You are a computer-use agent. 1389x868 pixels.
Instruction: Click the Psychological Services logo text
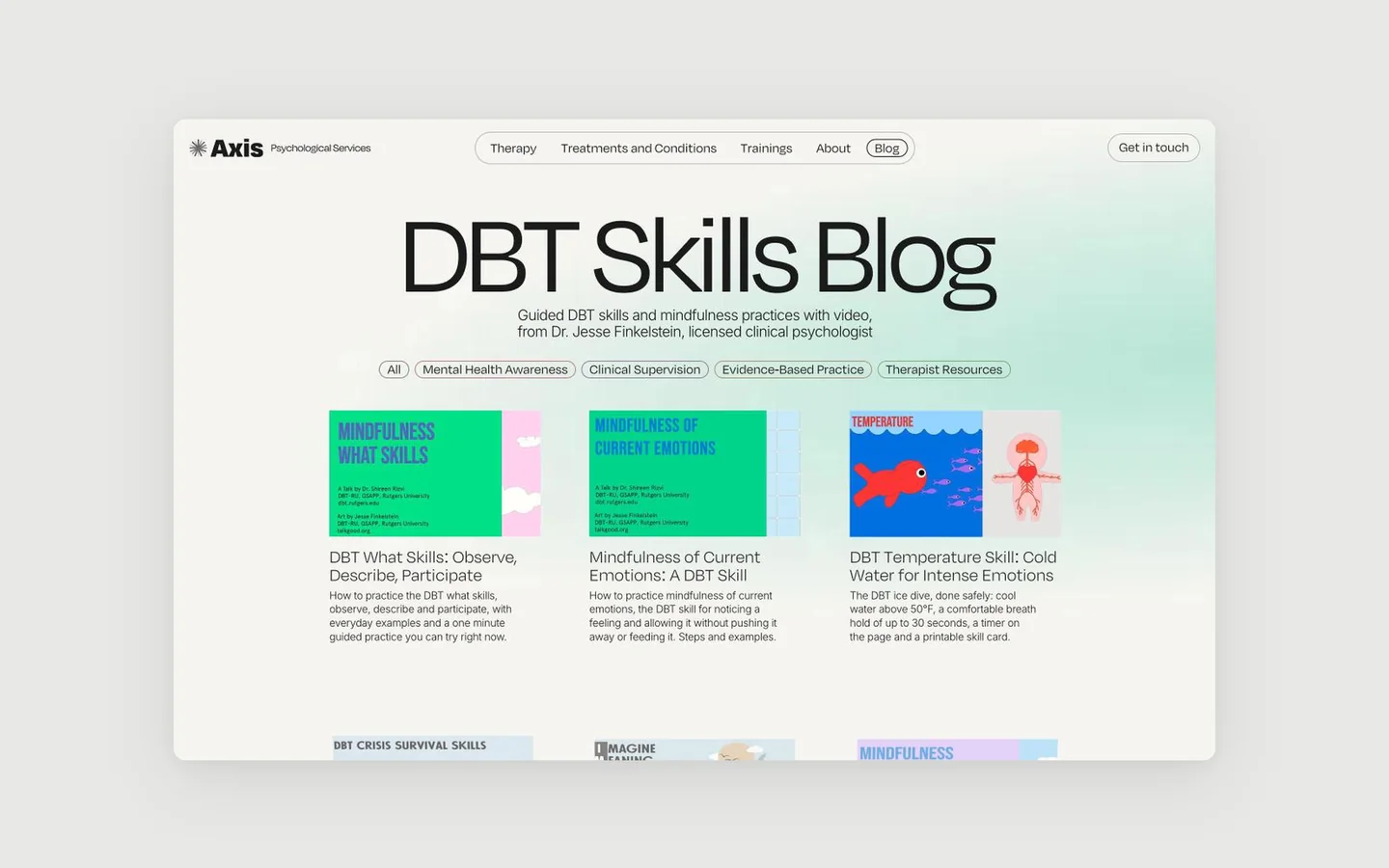[x=320, y=149]
